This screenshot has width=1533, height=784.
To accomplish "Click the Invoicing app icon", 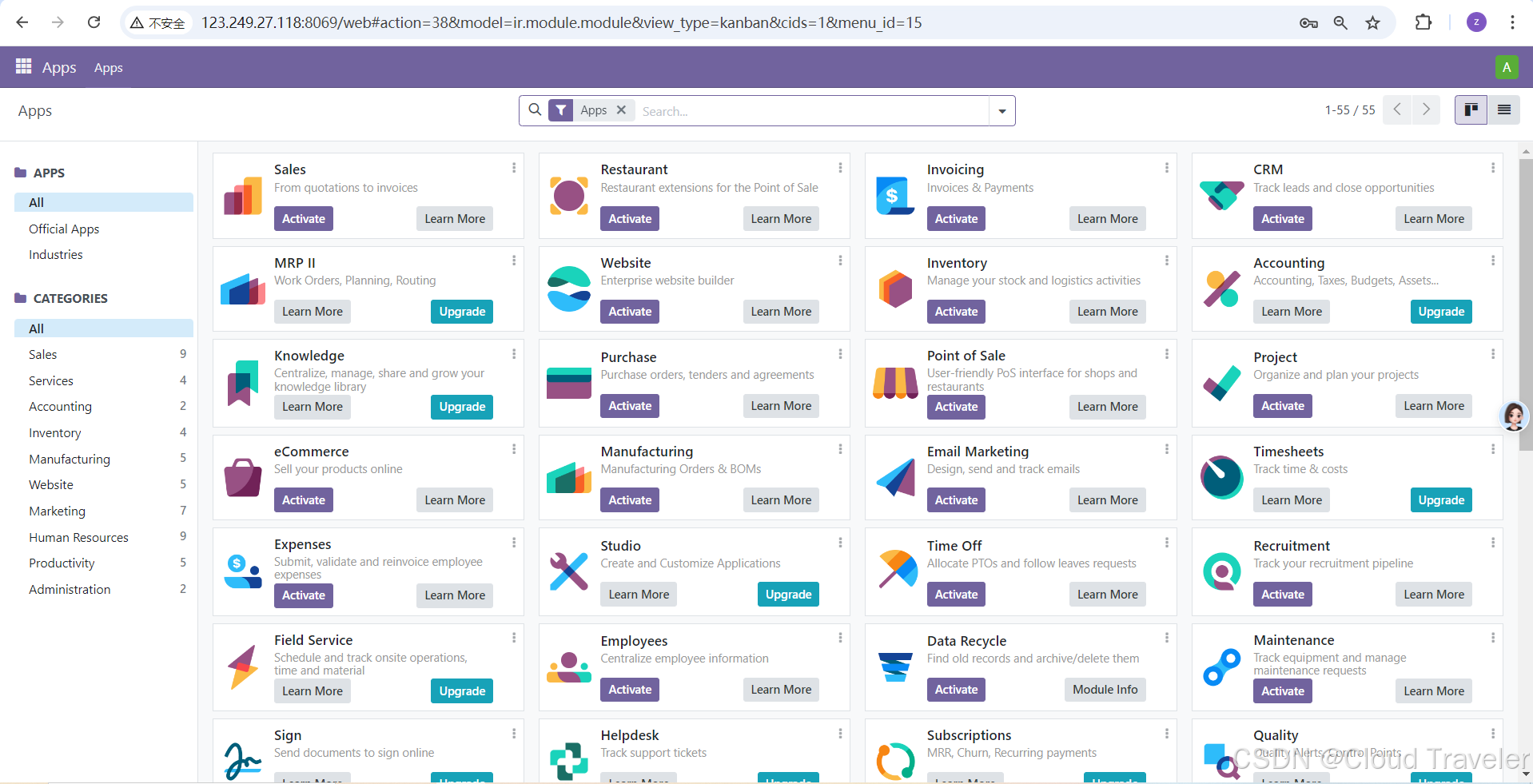I will click(895, 196).
